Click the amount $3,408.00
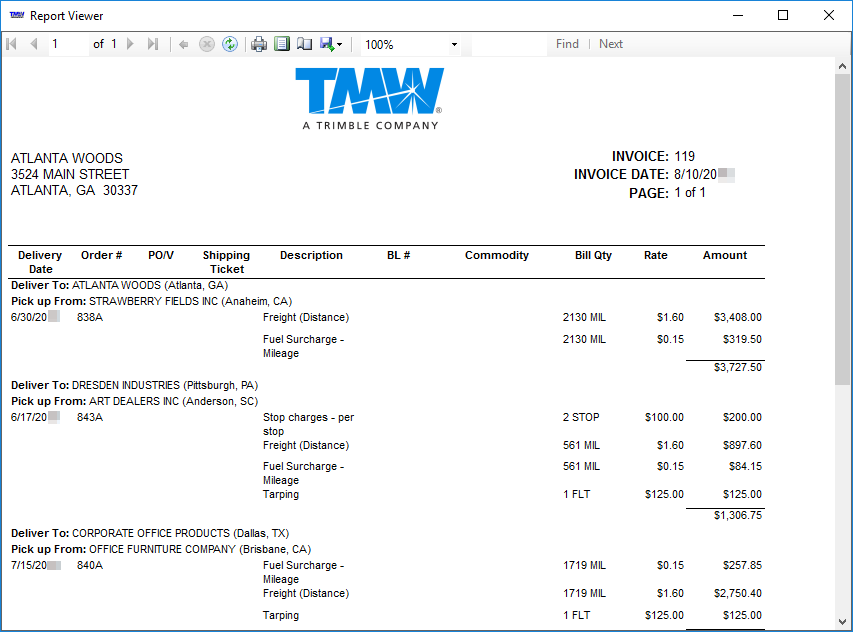 (738, 317)
